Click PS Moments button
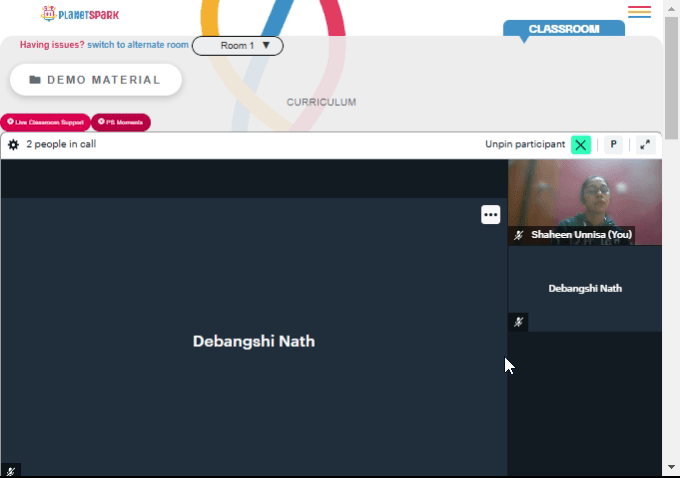Screen dimensions: 680x478 121,122
